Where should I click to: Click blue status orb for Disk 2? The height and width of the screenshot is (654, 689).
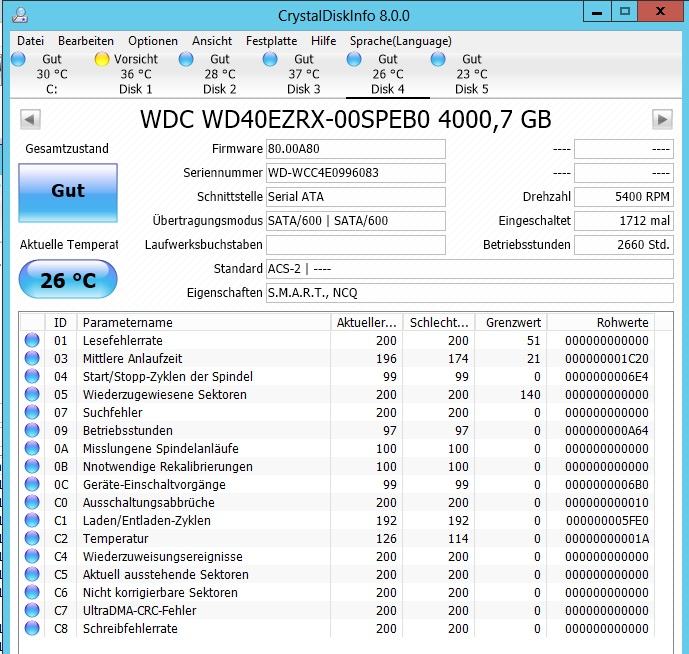(x=186, y=59)
